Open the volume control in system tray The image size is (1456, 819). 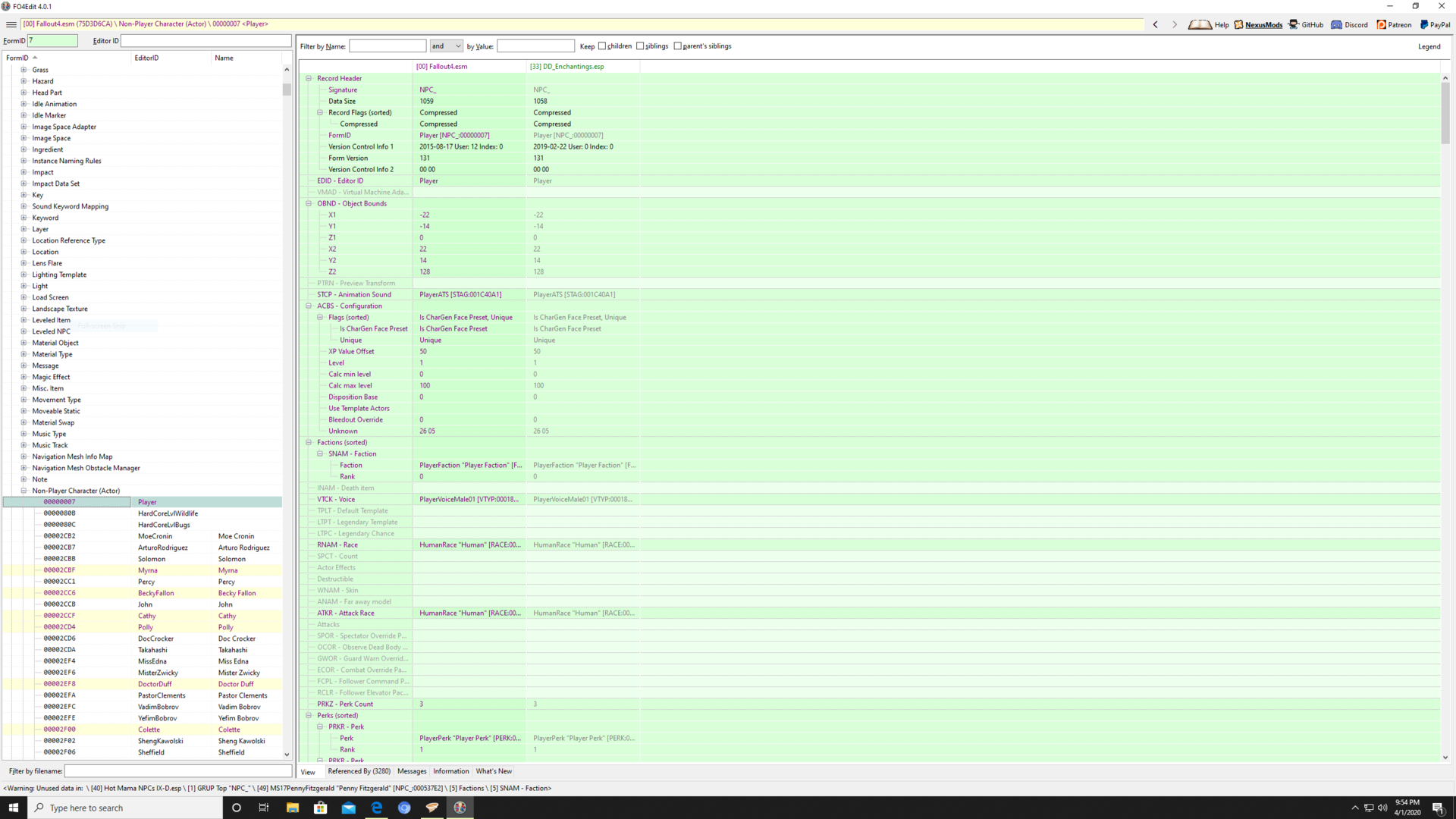(x=1382, y=808)
